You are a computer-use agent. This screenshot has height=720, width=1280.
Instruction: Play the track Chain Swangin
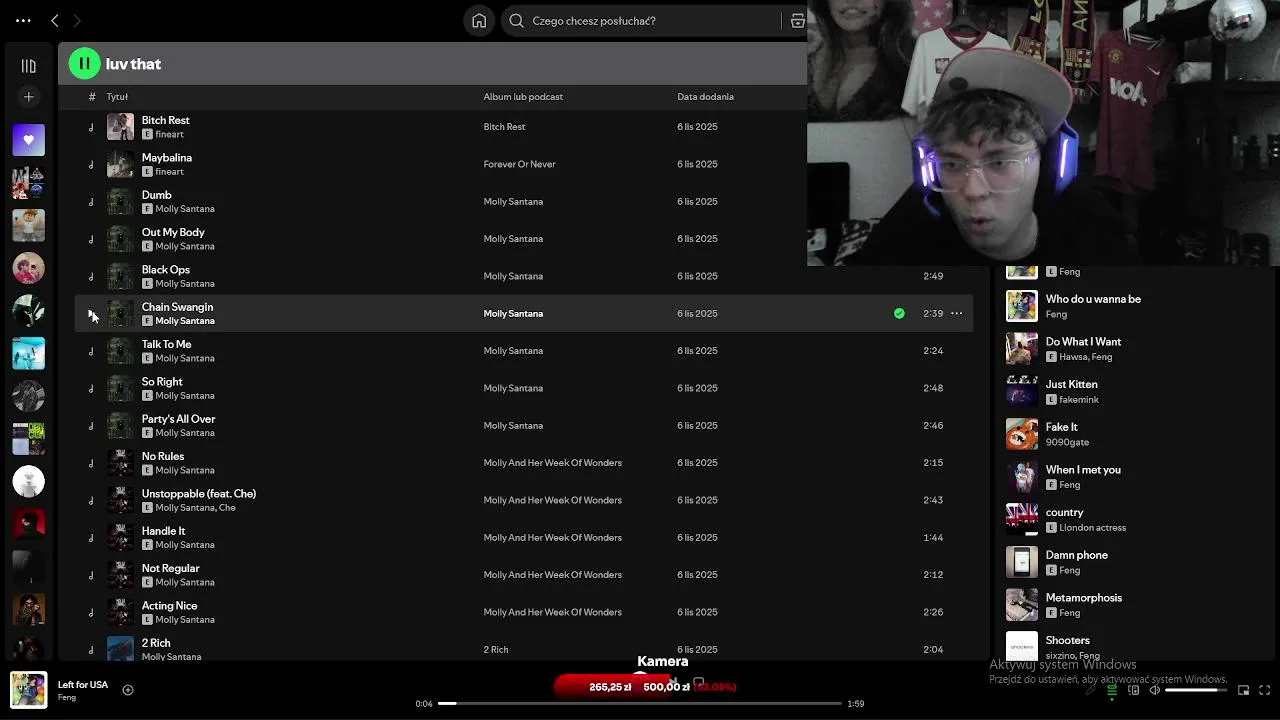click(91, 314)
